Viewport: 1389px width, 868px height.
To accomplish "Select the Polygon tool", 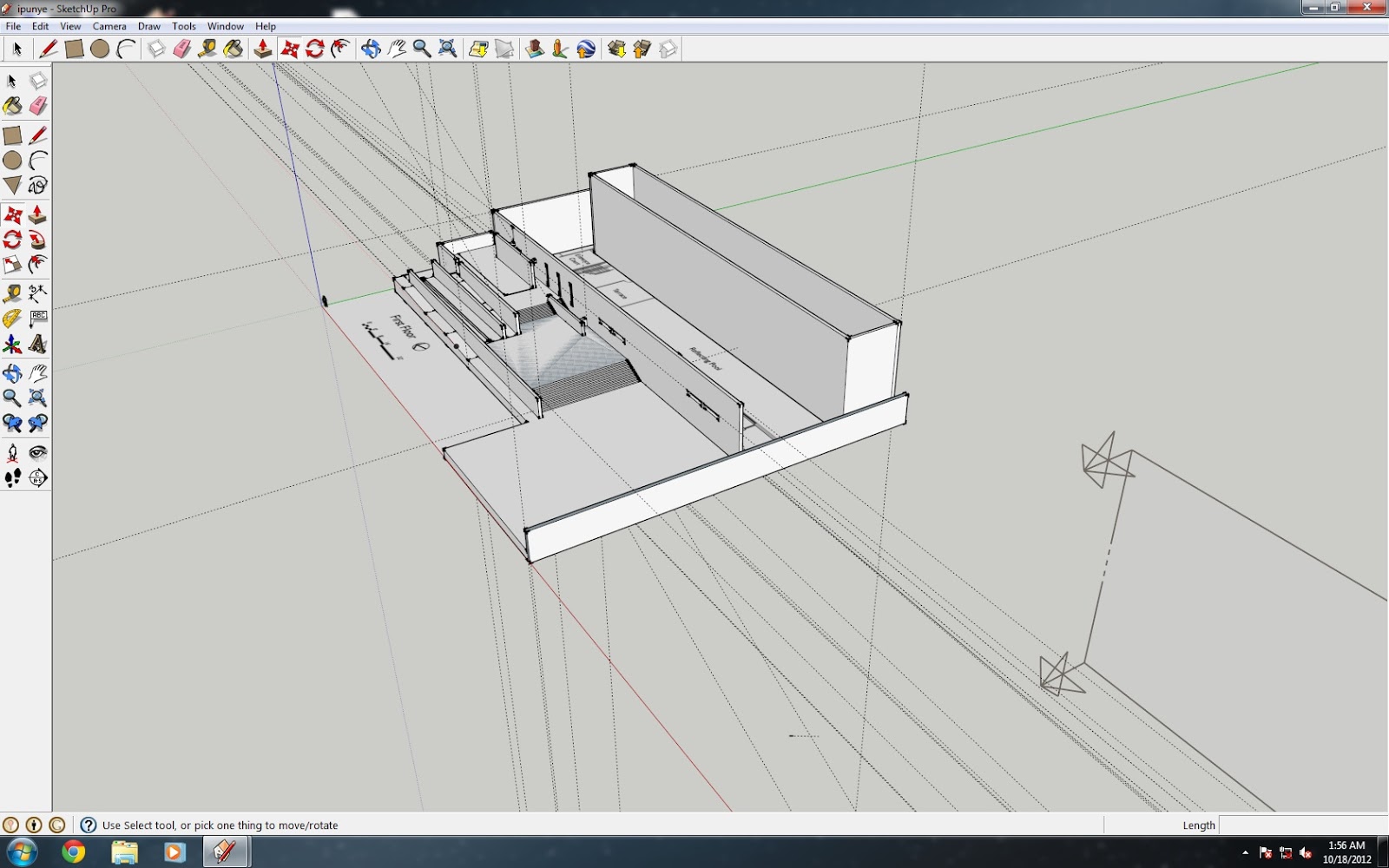I will coord(12,185).
